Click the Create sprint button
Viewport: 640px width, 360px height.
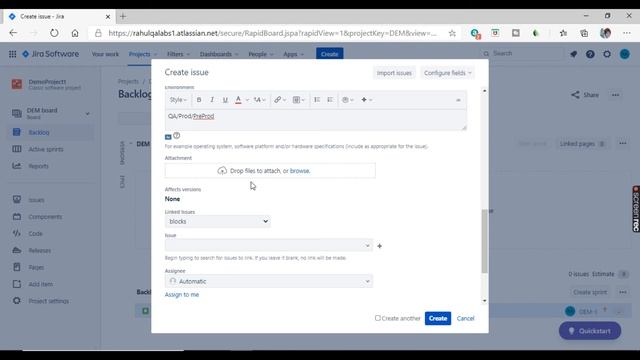tap(590, 292)
